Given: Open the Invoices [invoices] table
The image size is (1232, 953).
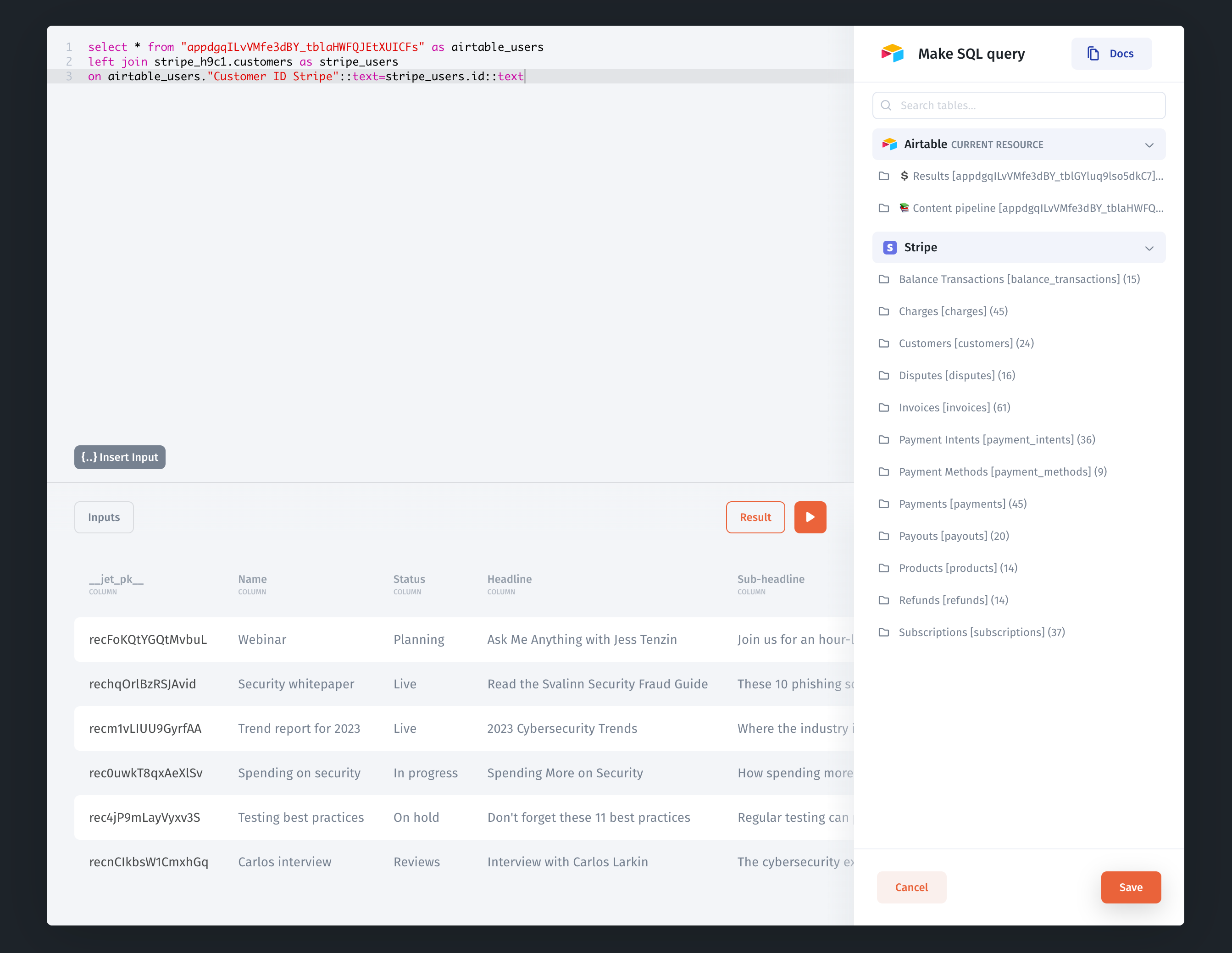Looking at the screenshot, I should pos(1019,408).
